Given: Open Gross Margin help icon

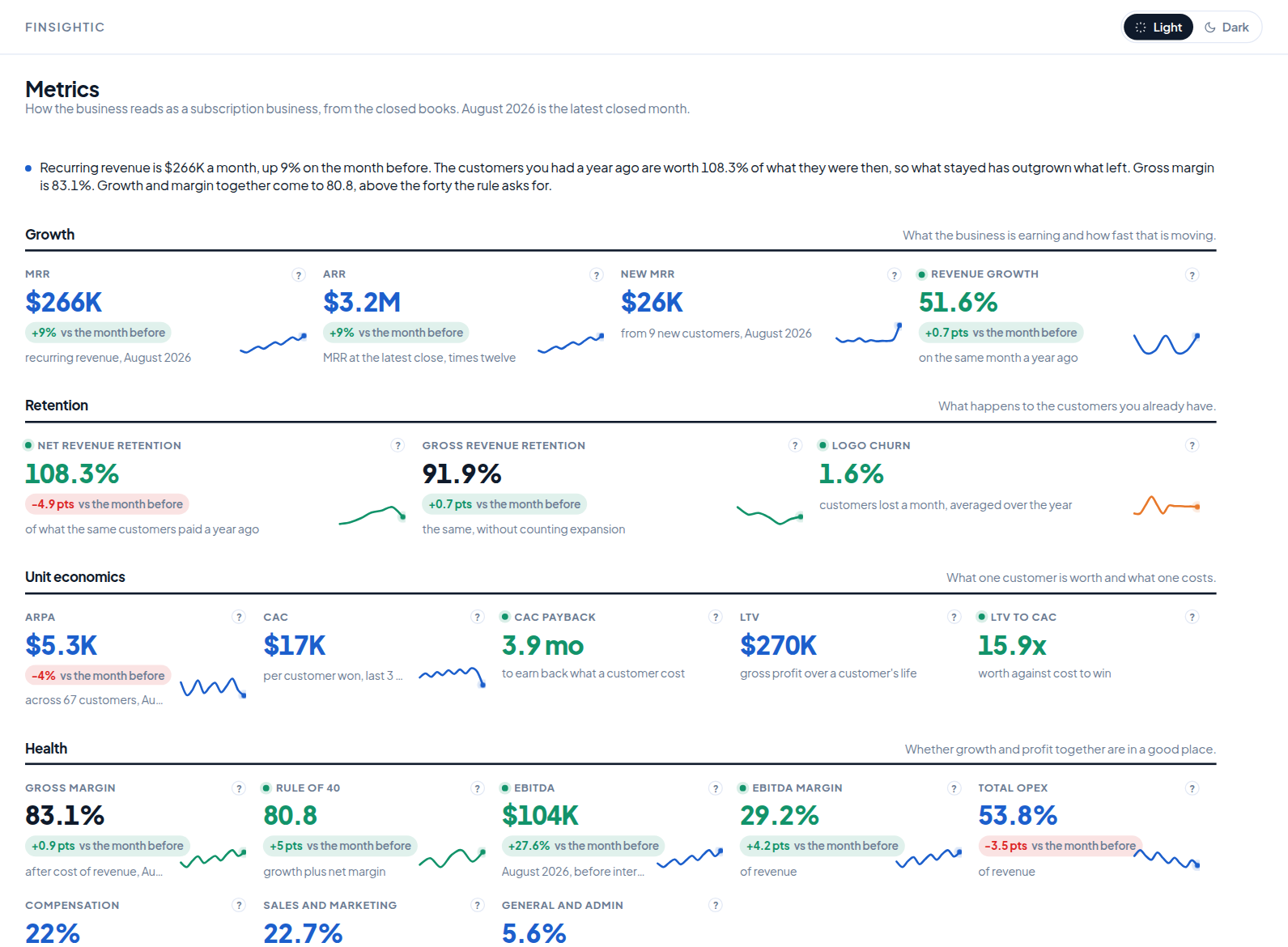Looking at the screenshot, I should coord(239,788).
